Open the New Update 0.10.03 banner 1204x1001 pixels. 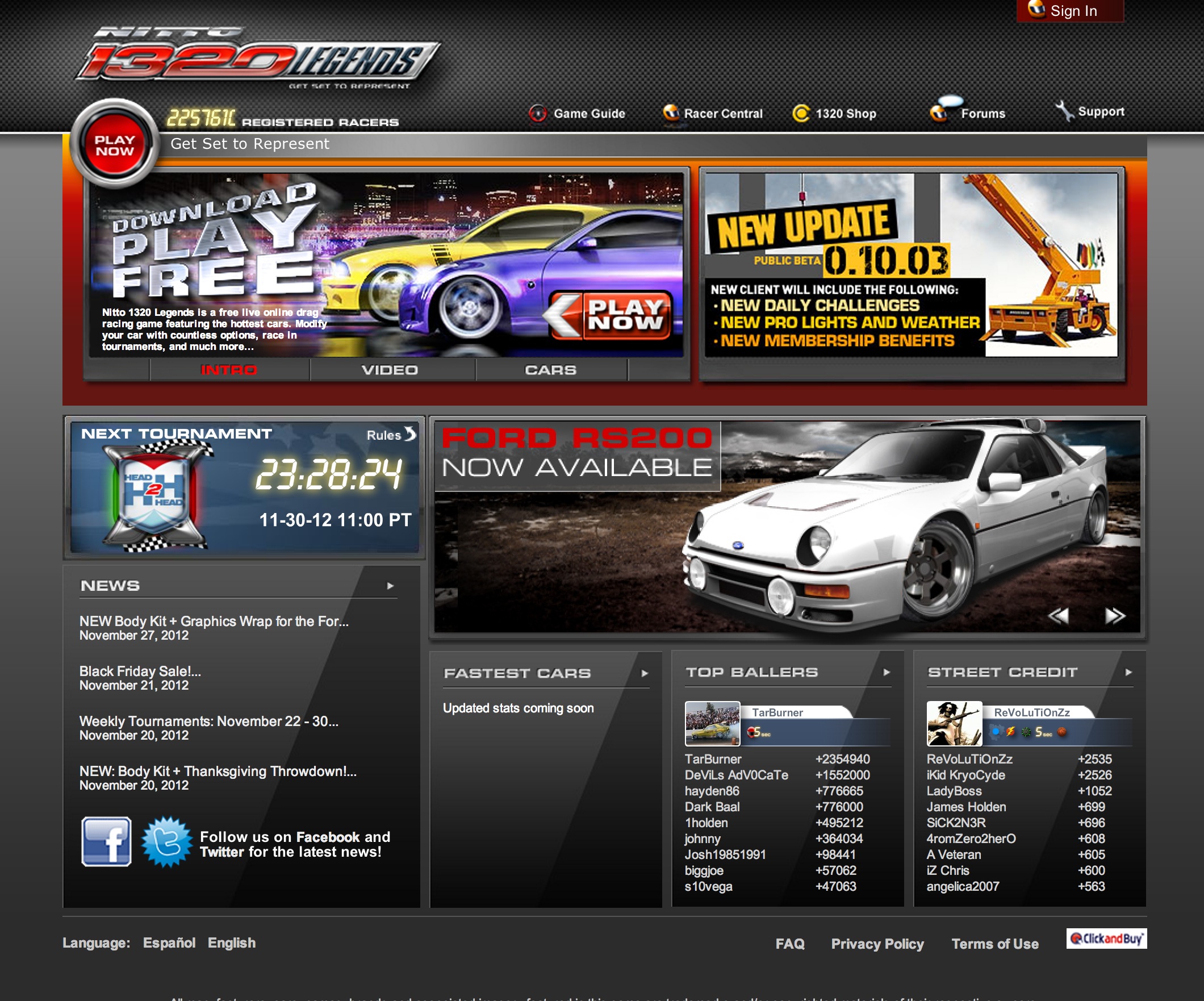(911, 264)
